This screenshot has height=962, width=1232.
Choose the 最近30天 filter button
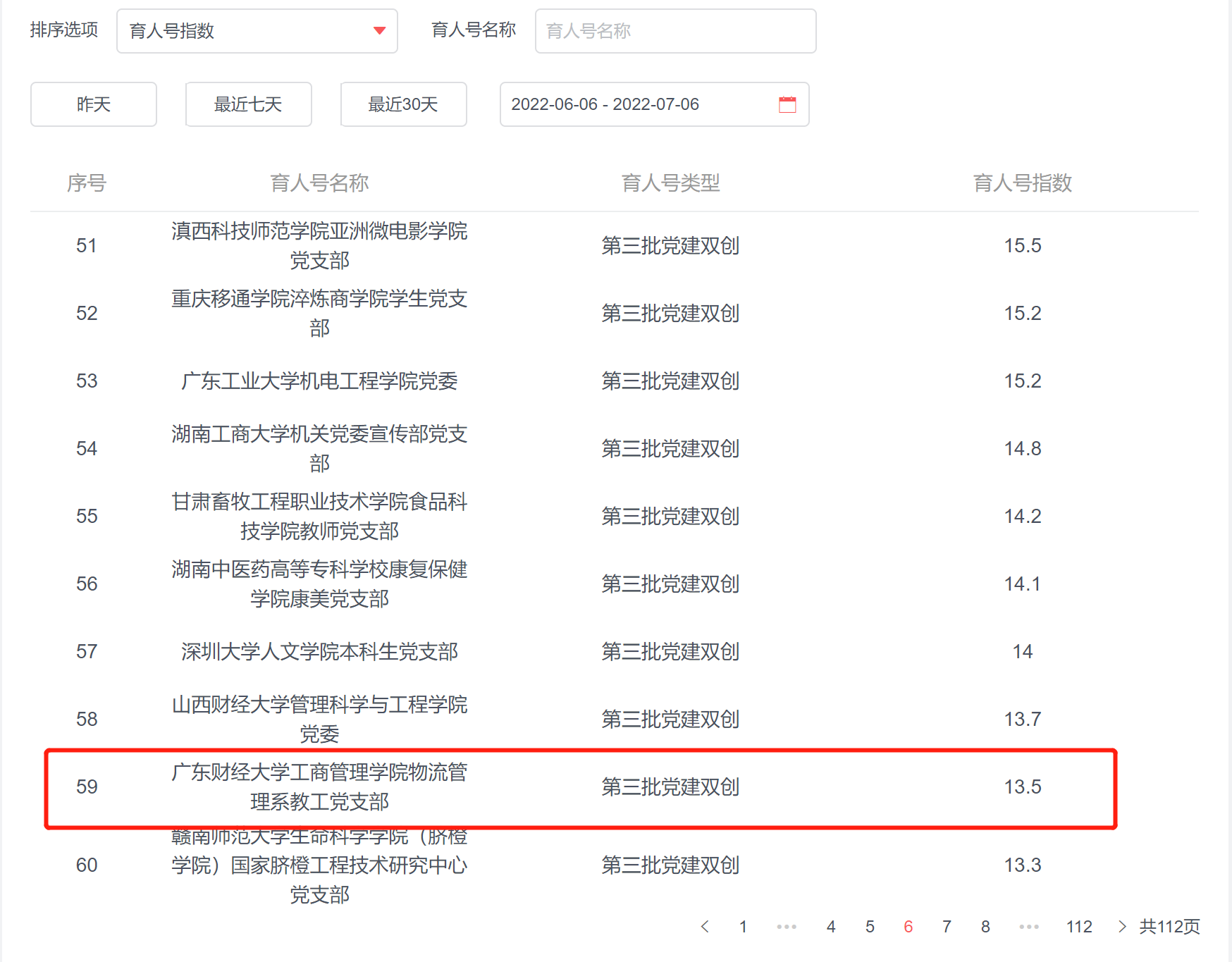pyautogui.click(x=404, y=104)
